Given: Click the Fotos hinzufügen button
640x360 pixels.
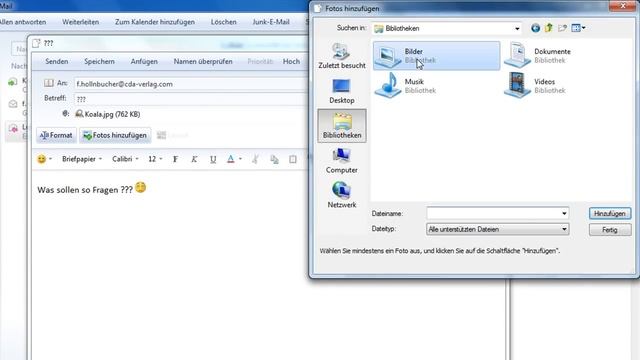Looking at the screenshot, I should (115, 135).
